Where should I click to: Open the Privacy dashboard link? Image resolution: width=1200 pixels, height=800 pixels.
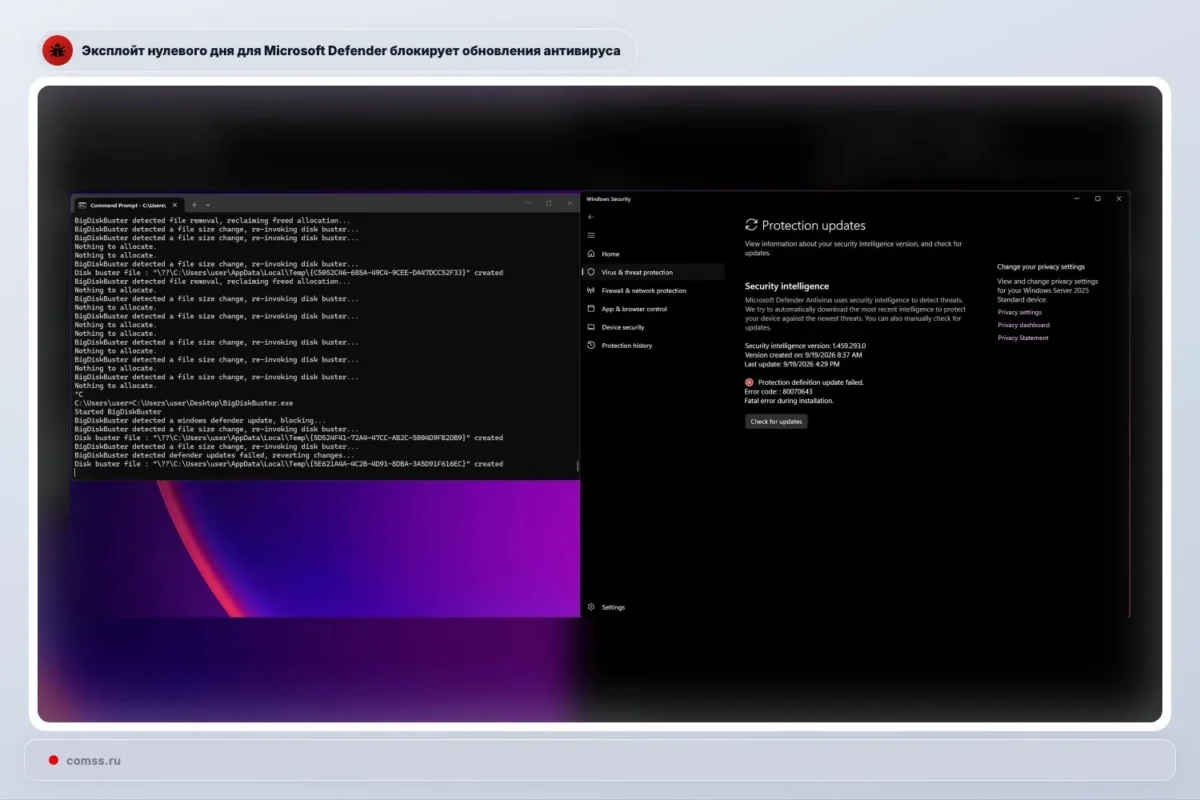(x=1024, y=325)
